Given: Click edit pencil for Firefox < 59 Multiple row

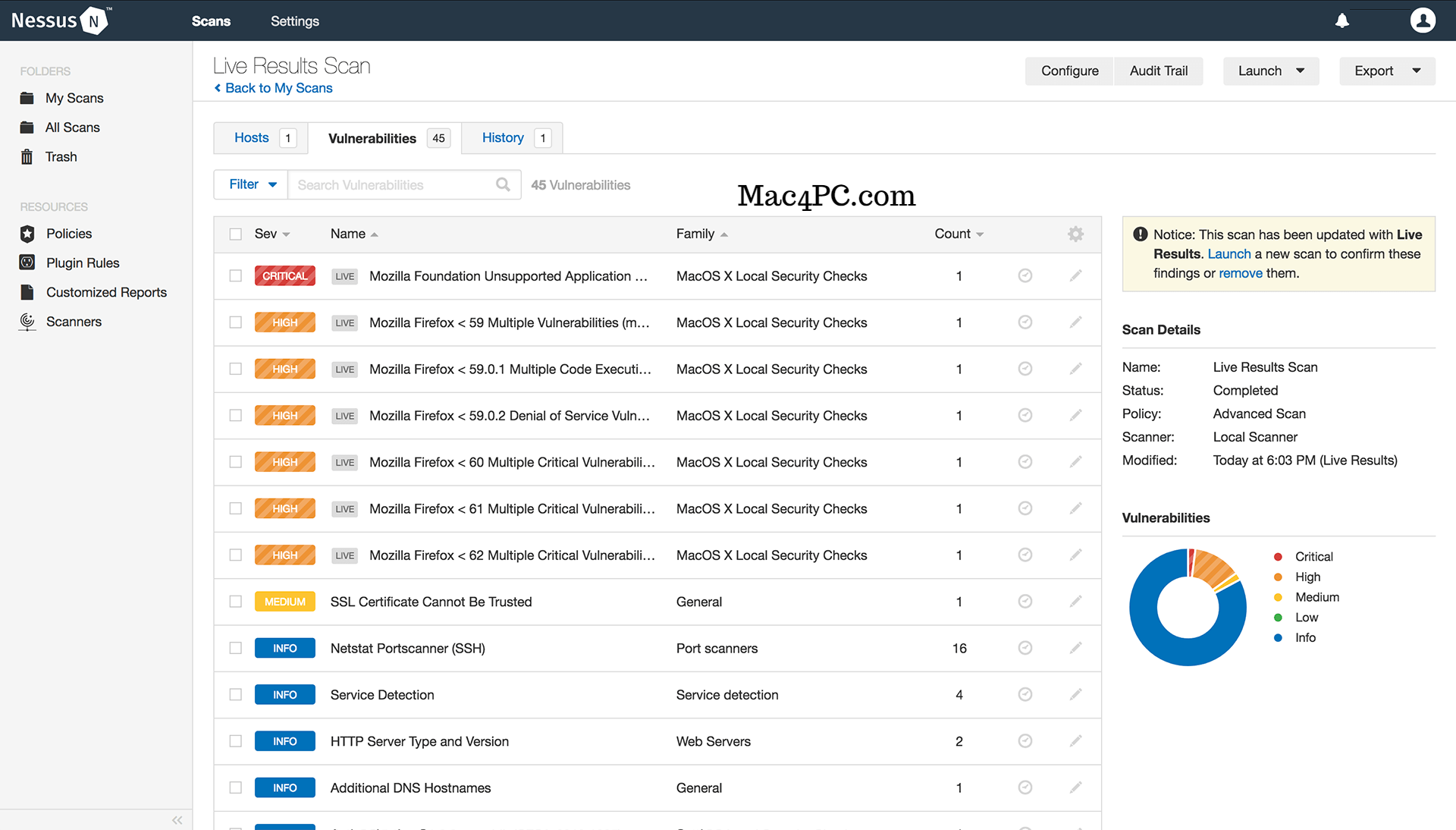Looking at the screenshot, I should point(1075,322).
